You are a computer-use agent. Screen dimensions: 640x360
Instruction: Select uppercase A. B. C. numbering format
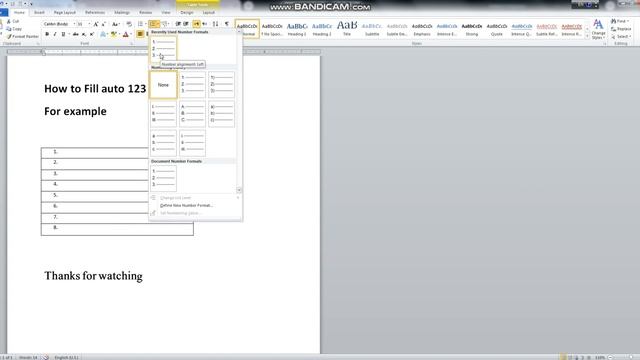[x=192, y=114]
